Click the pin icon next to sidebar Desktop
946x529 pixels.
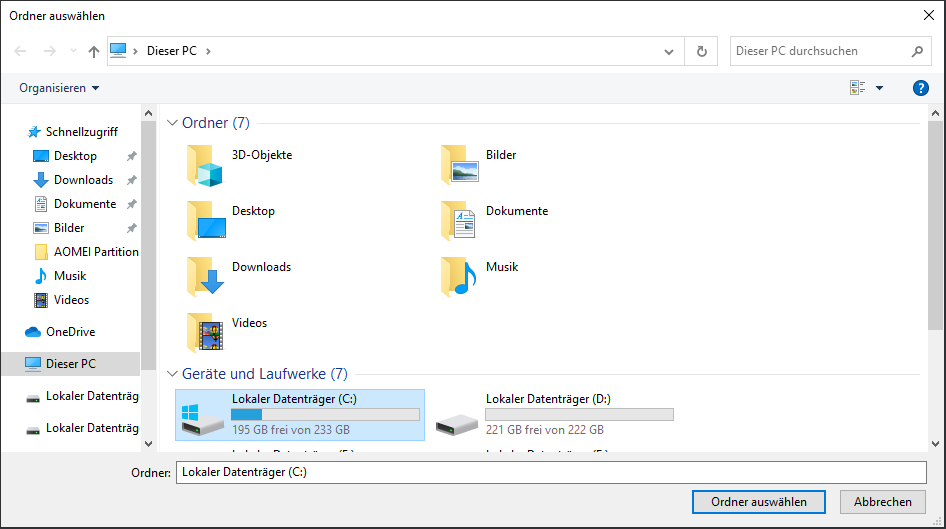(x=132, y=156)
